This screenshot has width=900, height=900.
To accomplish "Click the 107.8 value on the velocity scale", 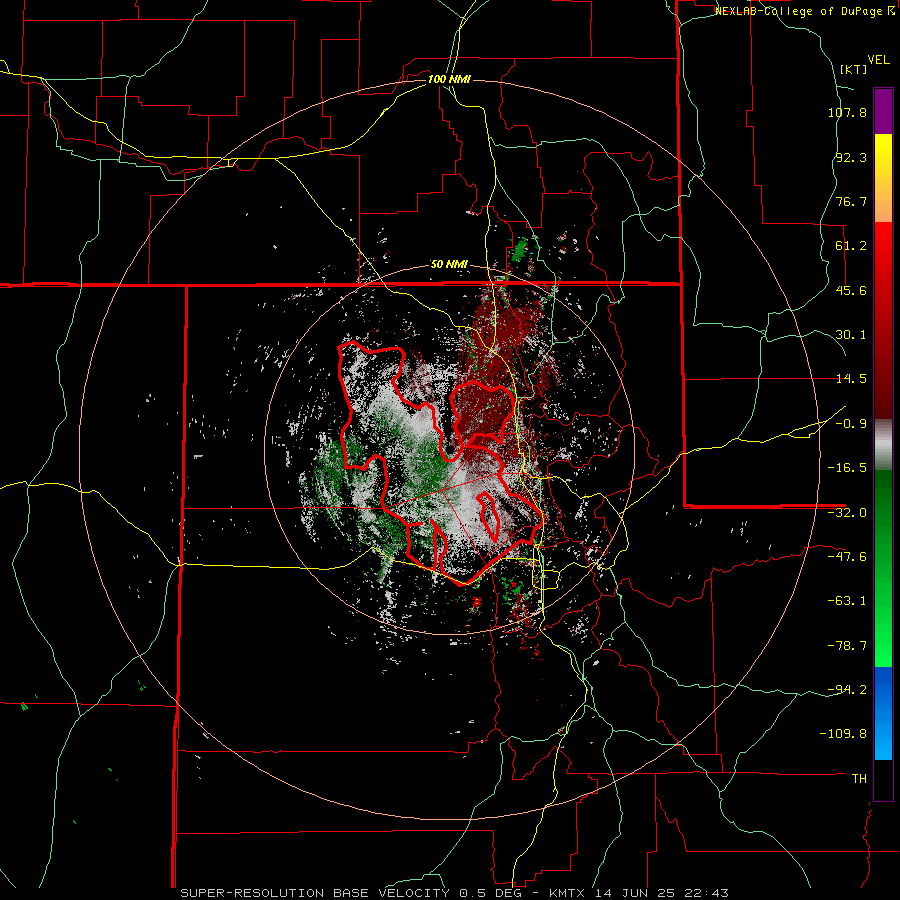I will pos(847,112).
